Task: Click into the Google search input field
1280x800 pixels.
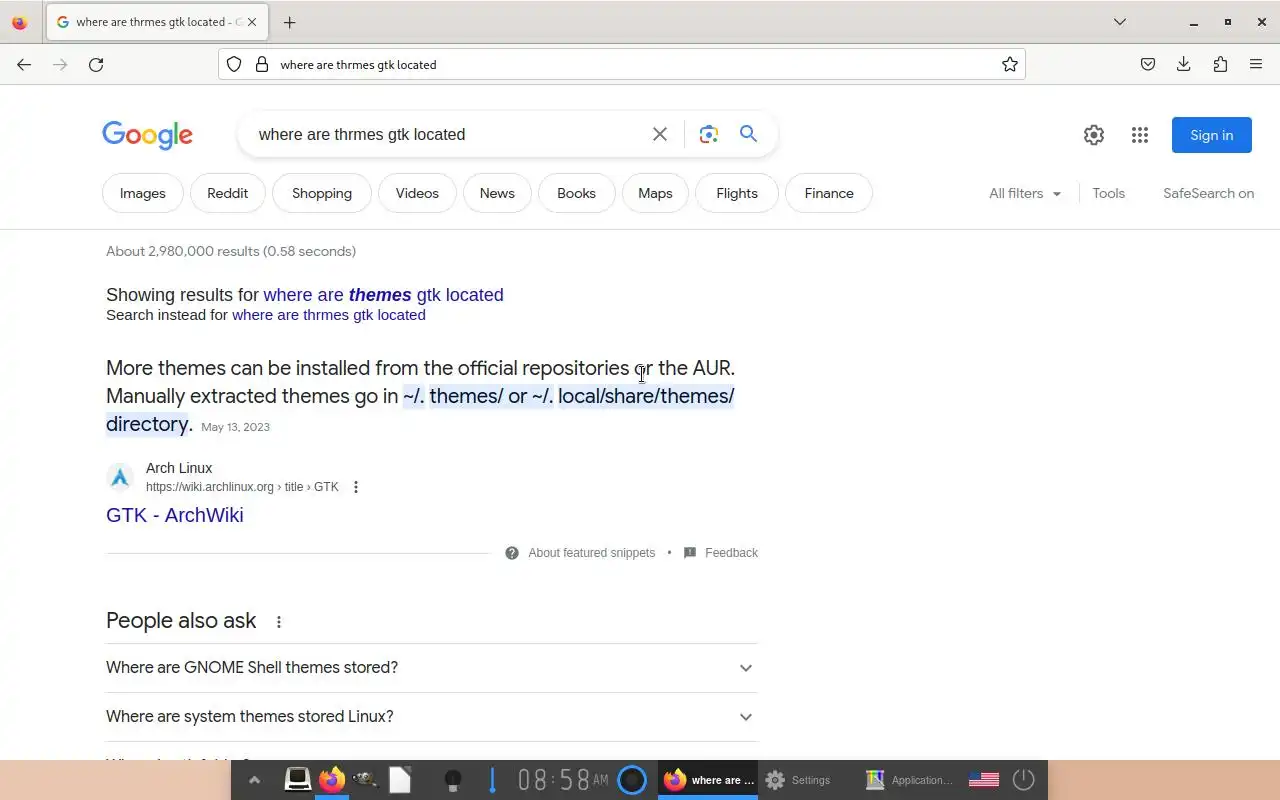Action: click(445, 134)
